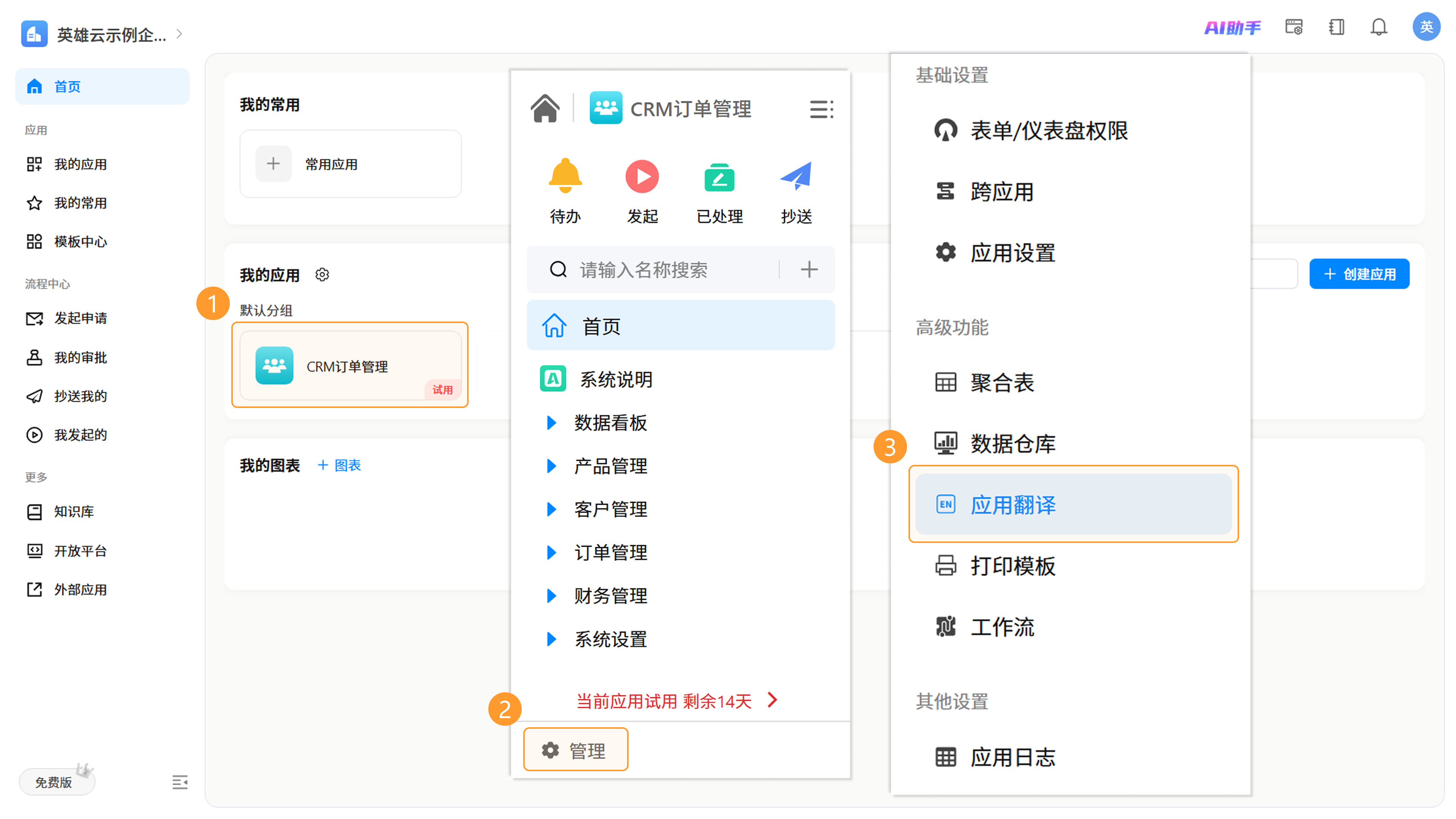This screenshot has height=819, width=1456.
Task: Click the 免费版 badge
Action: click(x=56, y=782)
